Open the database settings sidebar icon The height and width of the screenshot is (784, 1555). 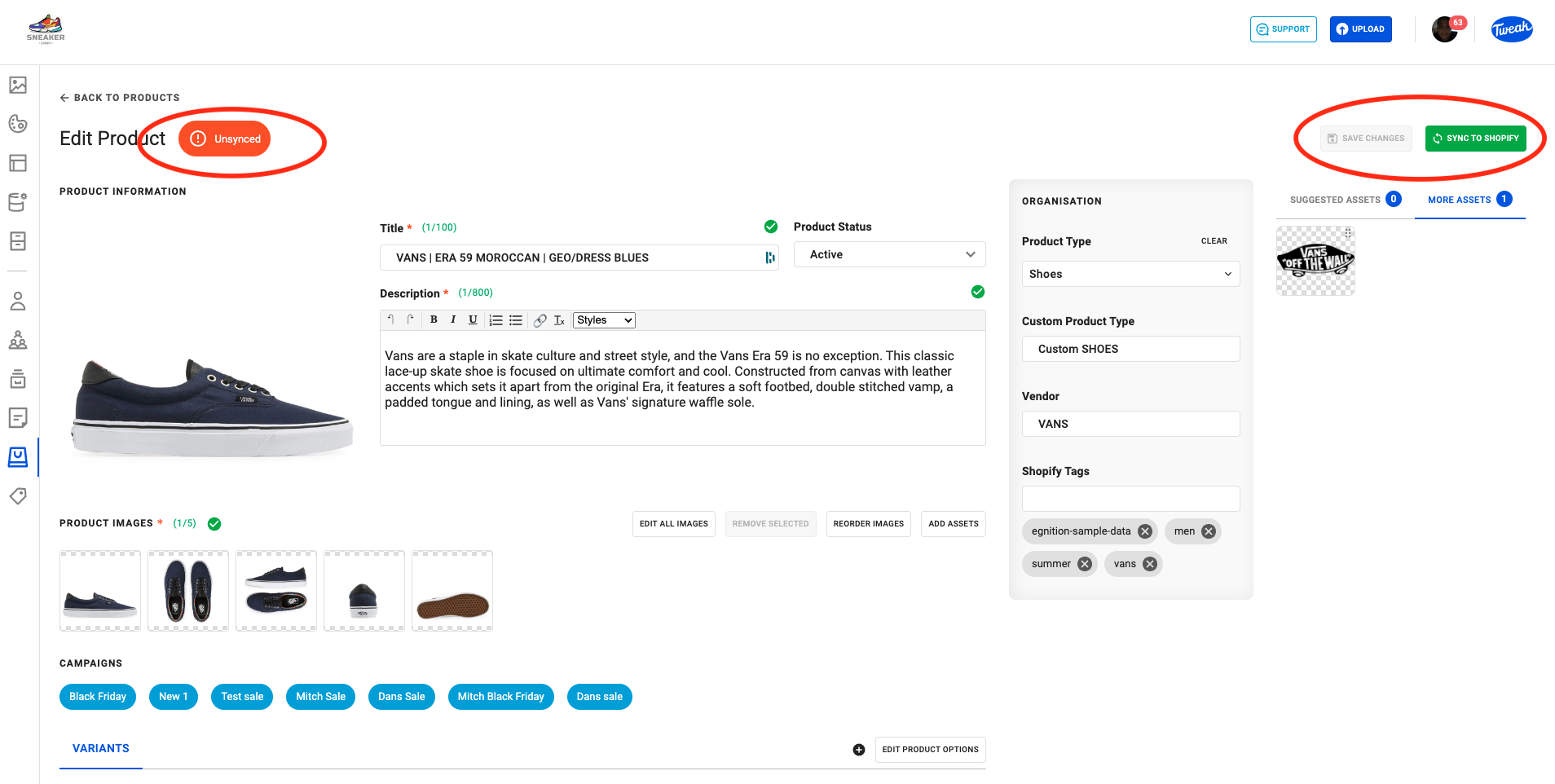[x=18, y=202]
